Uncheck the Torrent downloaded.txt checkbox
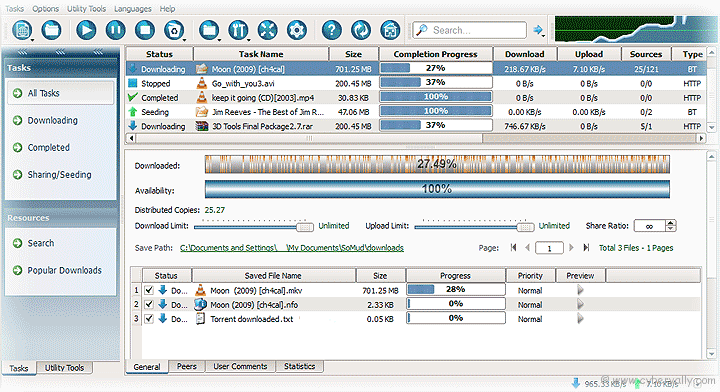Screen dimensions: 720x392 tap(149, 319)
